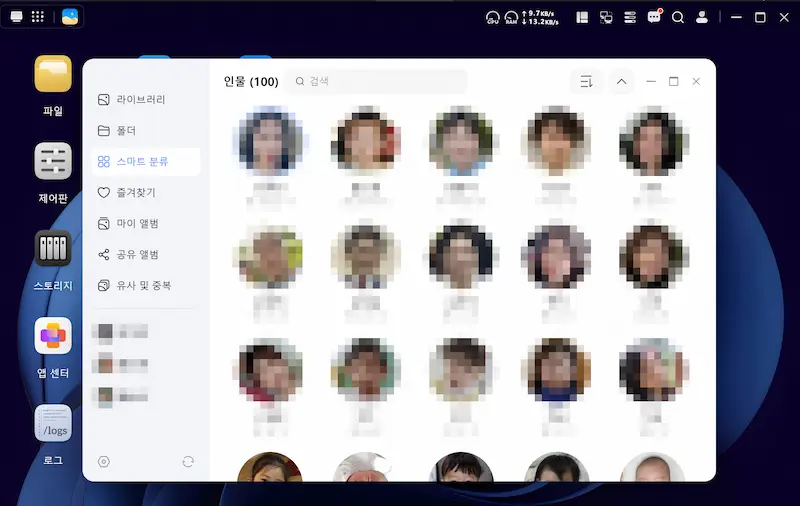800x506 pixels.
Task: Select 스마트 분류 in the sidebar
Action: point(145,162)
